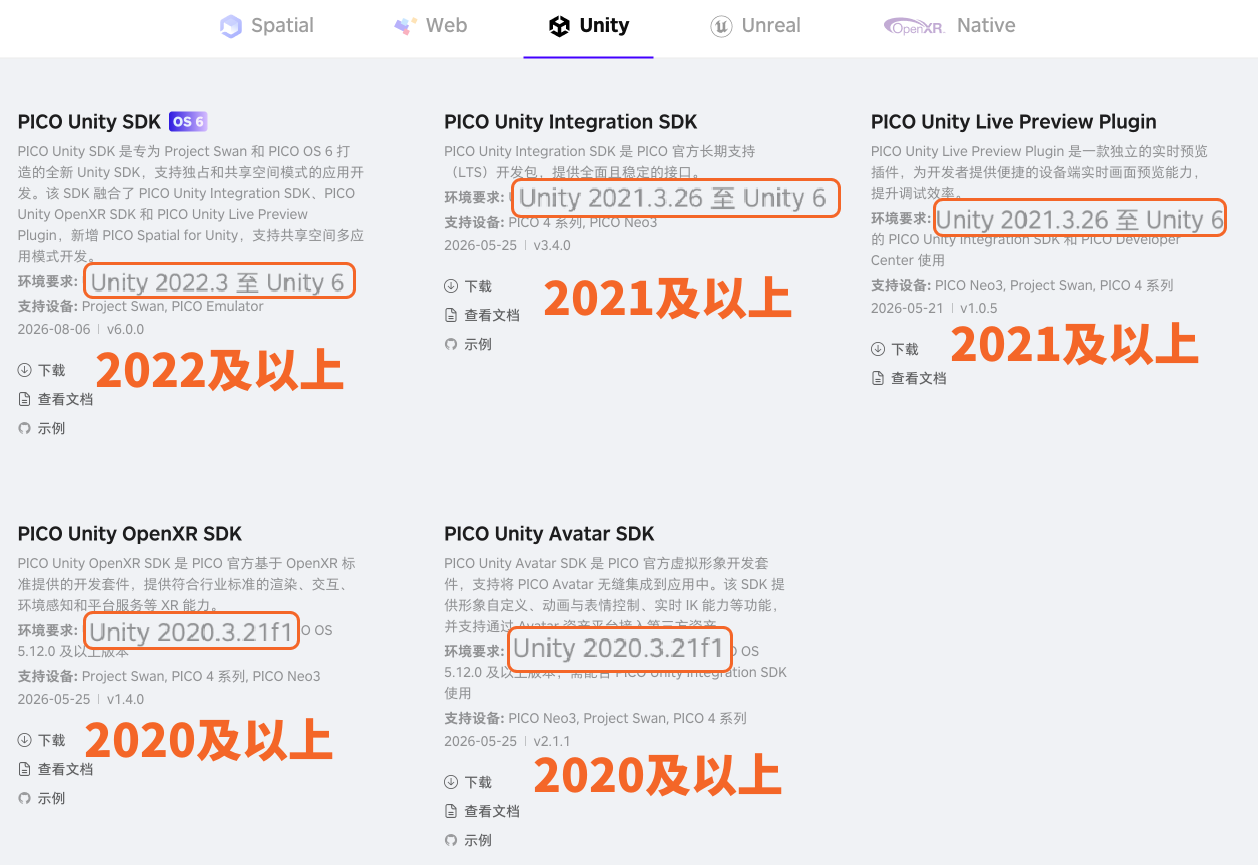Open samples for PICO Unity Integration SDK

coord(468,344)
